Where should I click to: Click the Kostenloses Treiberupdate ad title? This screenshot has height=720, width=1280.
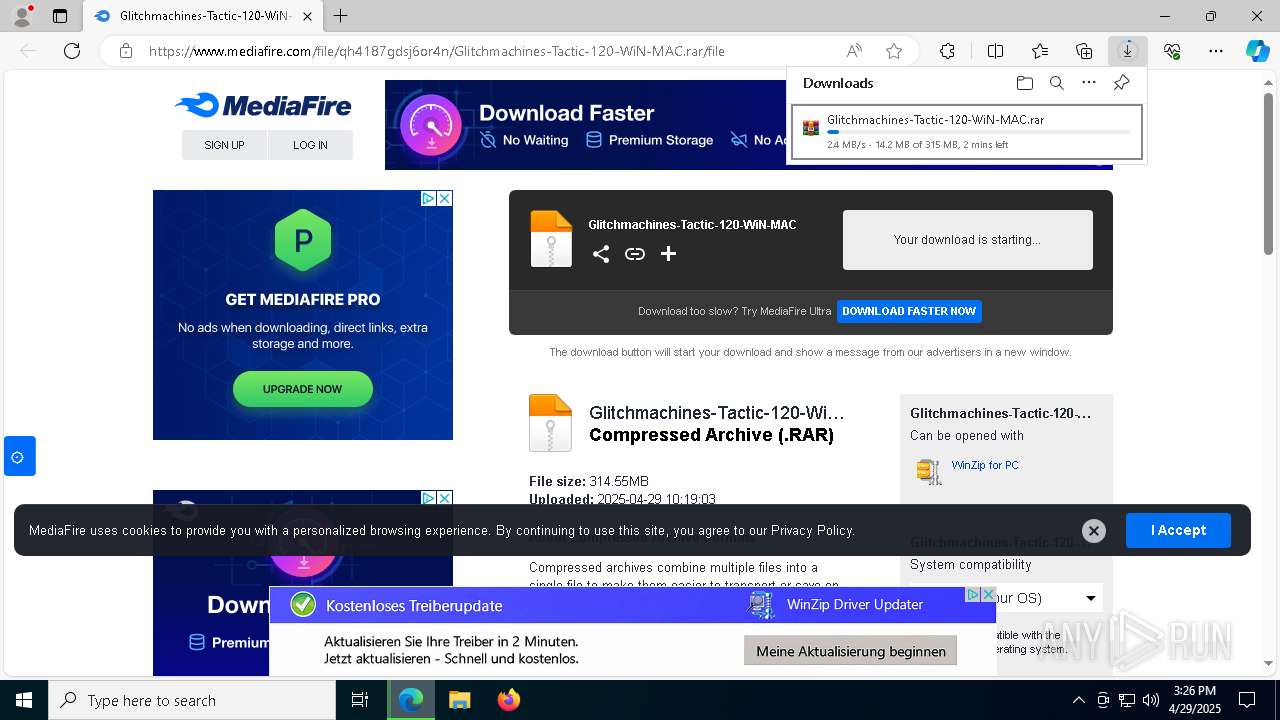click(414, 605)
